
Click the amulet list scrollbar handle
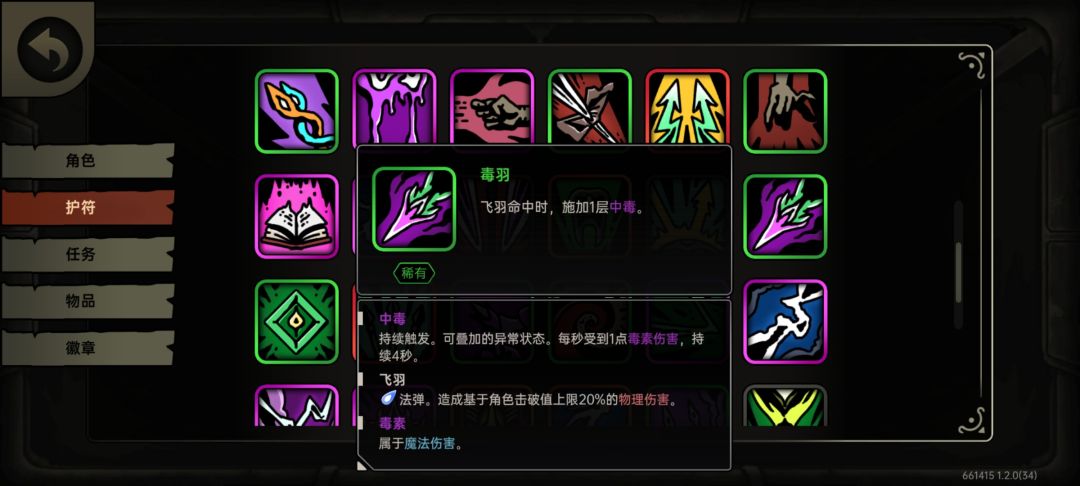tap(958, 273)
